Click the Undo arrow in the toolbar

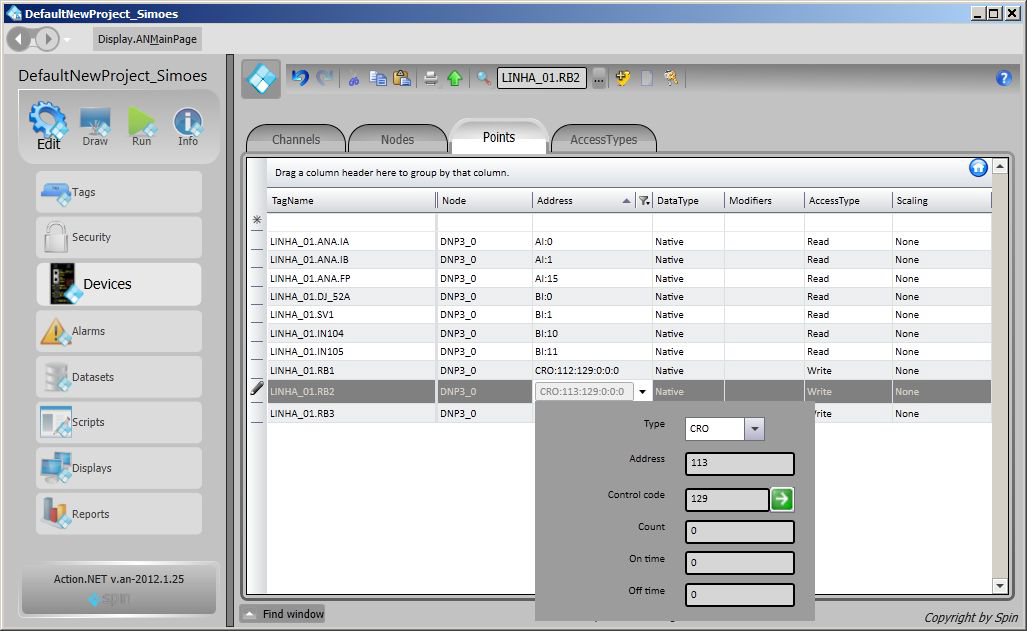coord(299,78)
